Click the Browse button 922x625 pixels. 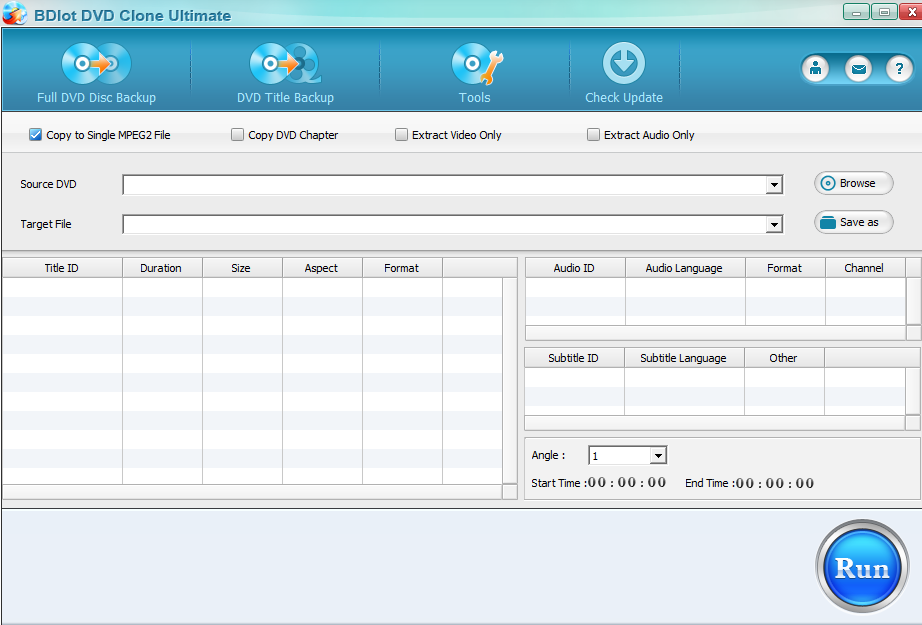(x=854, y=183)
